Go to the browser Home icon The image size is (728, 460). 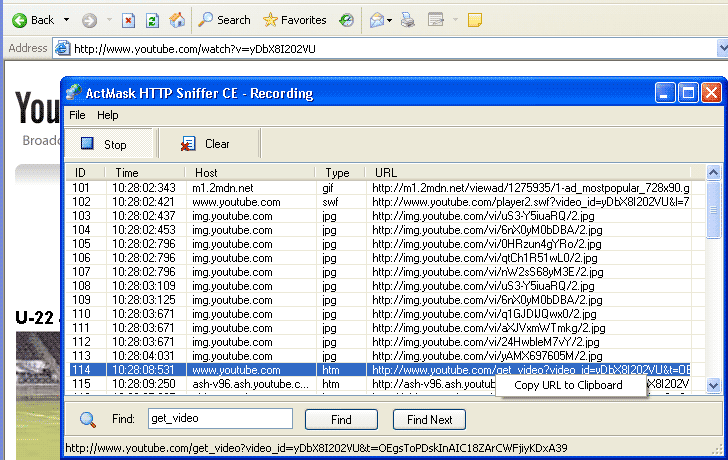point(177,20)
